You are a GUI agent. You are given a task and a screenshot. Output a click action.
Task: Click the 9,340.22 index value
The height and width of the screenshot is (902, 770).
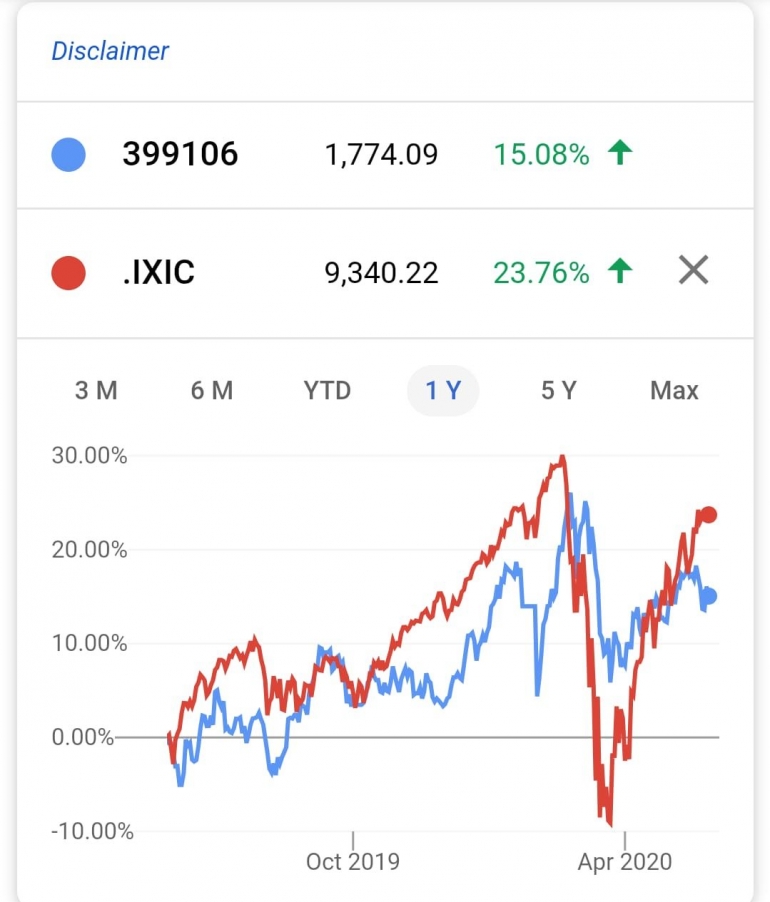pos(381,272)
